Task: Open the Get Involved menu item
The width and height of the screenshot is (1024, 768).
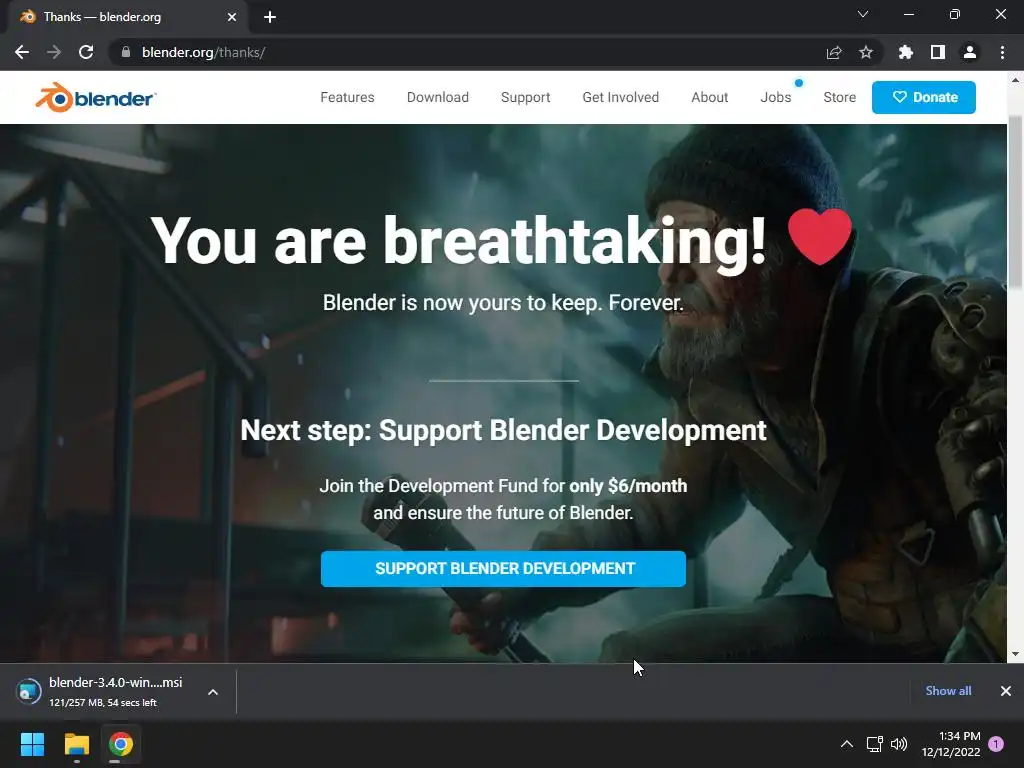Action: 620,97
